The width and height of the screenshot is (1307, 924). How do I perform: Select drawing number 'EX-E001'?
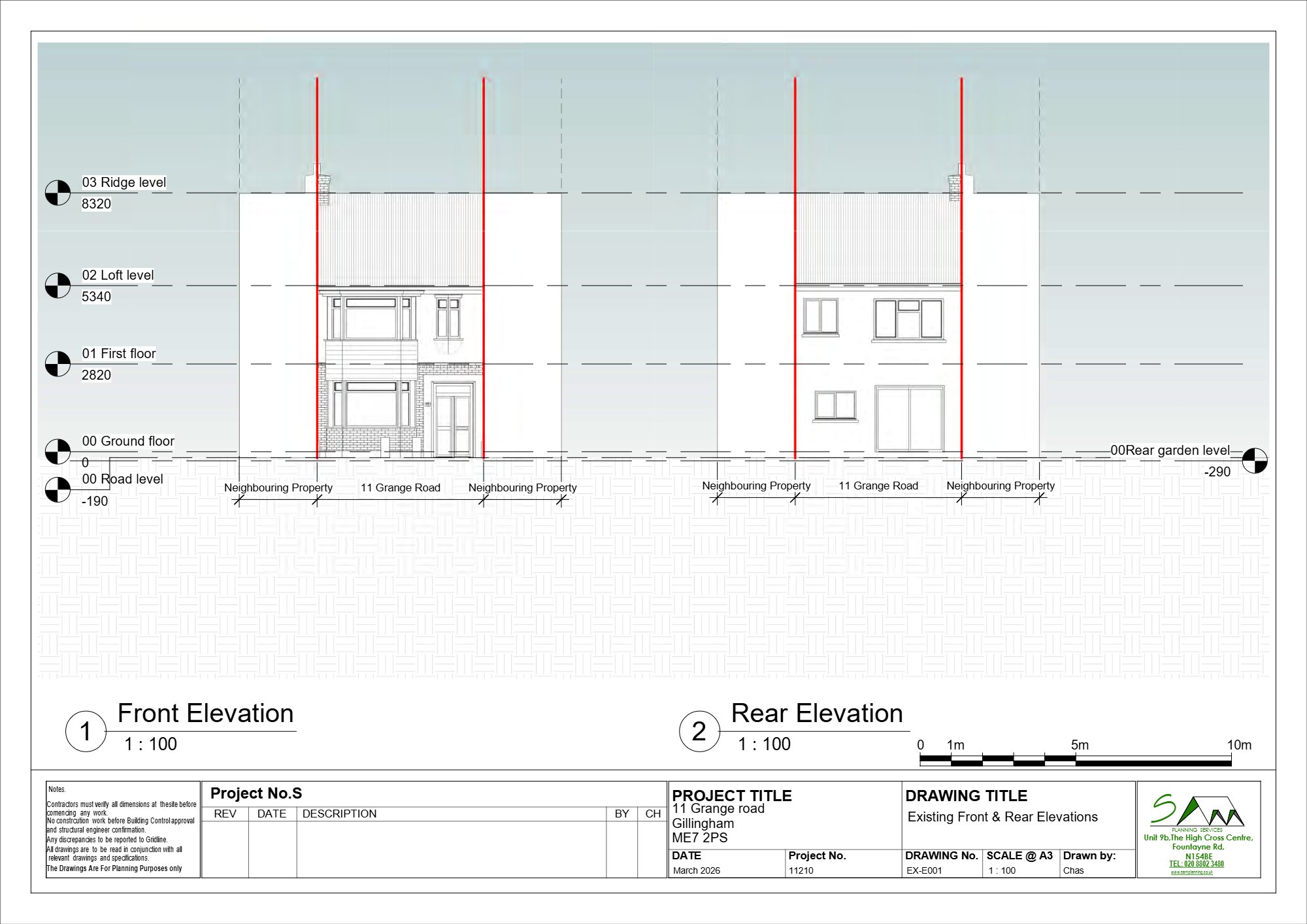[924, 870]
